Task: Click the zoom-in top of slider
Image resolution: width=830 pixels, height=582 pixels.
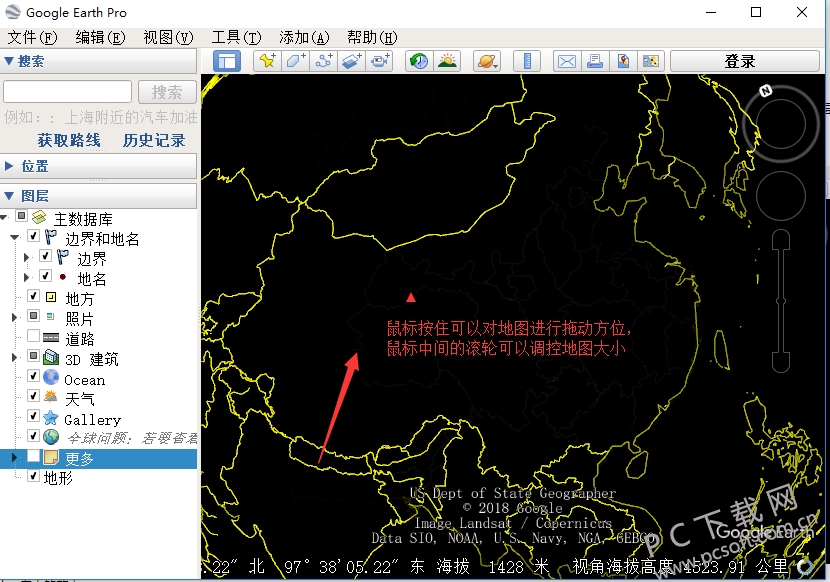Action: tap(781, 238)
